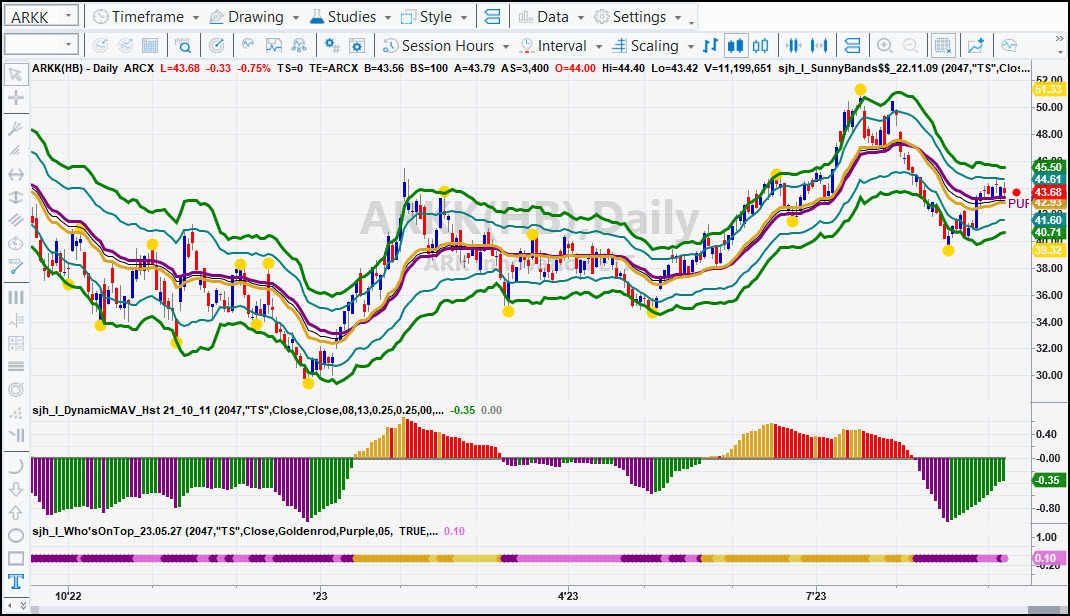
Task: Open the Settings menu
Action: (x=637, y=16)
